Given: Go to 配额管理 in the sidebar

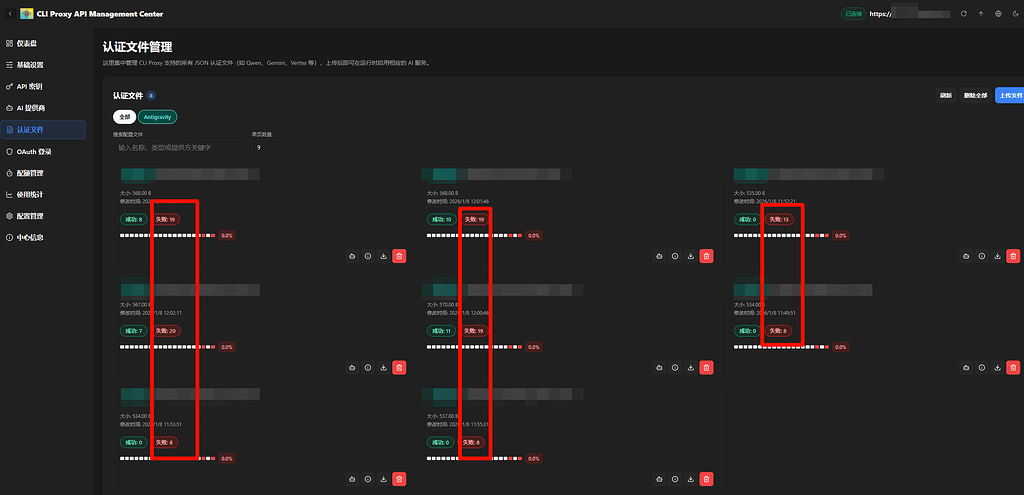Looking at the screenshot, I should [43, 173].
